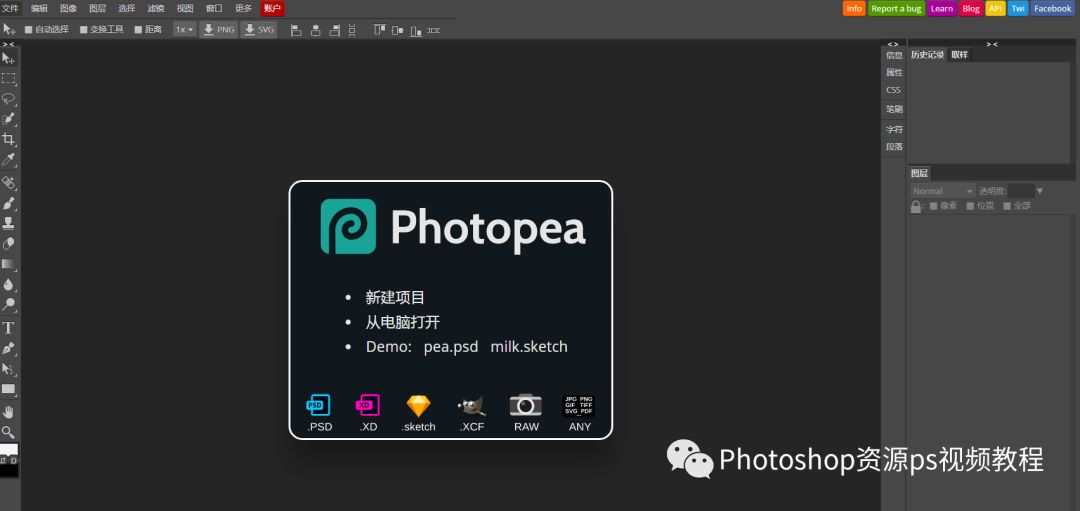The image size is (1080, 511).
Task: Select the Hand tool
Action: click(9, 412)
